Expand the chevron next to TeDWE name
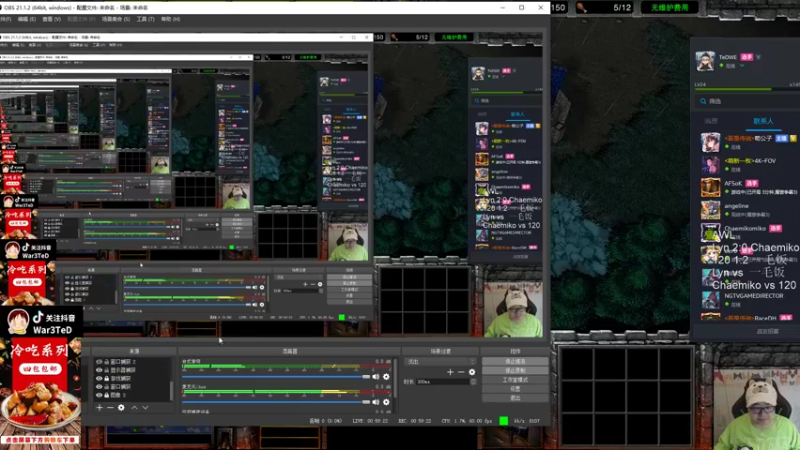The height and width of the screenshot is (450, 800). pyautogui.click(x=759, y=57)
